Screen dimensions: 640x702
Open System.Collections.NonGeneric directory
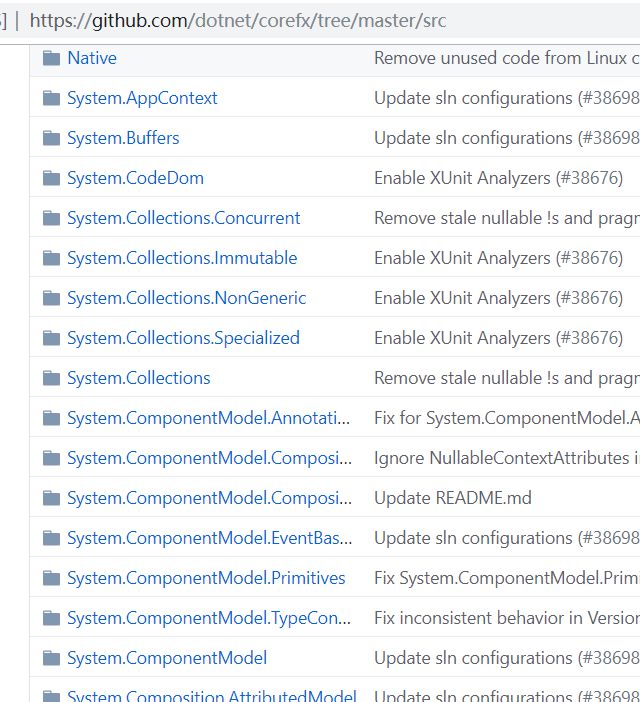coord(186,298)
